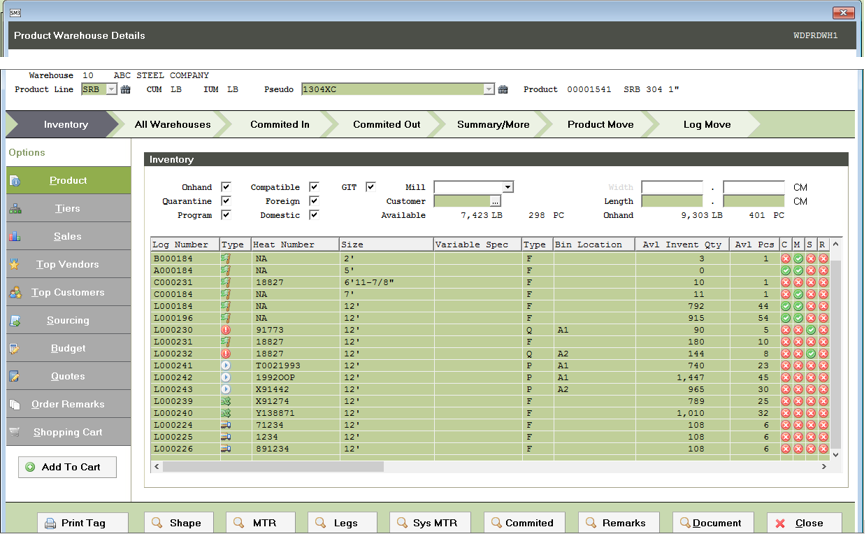Open the Product Line lookup binoculars icon
This screenshot has height=535, width=865.
(126, 89)
